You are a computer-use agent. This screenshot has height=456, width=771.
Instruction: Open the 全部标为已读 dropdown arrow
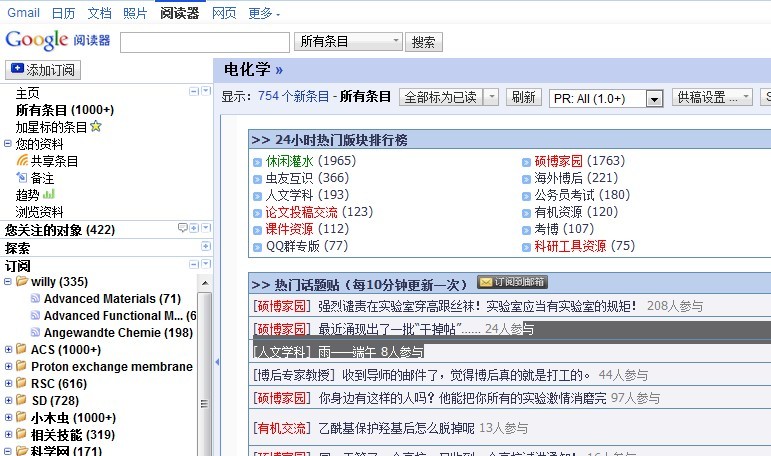pos(491,97)
